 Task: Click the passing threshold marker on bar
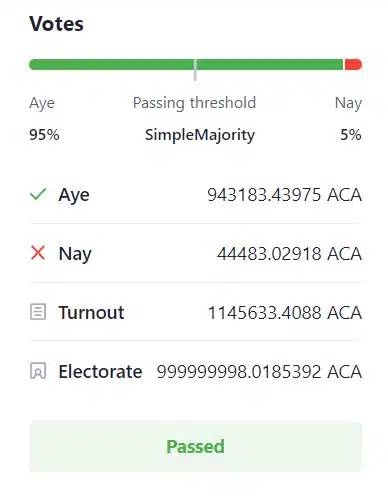point(195,70)
